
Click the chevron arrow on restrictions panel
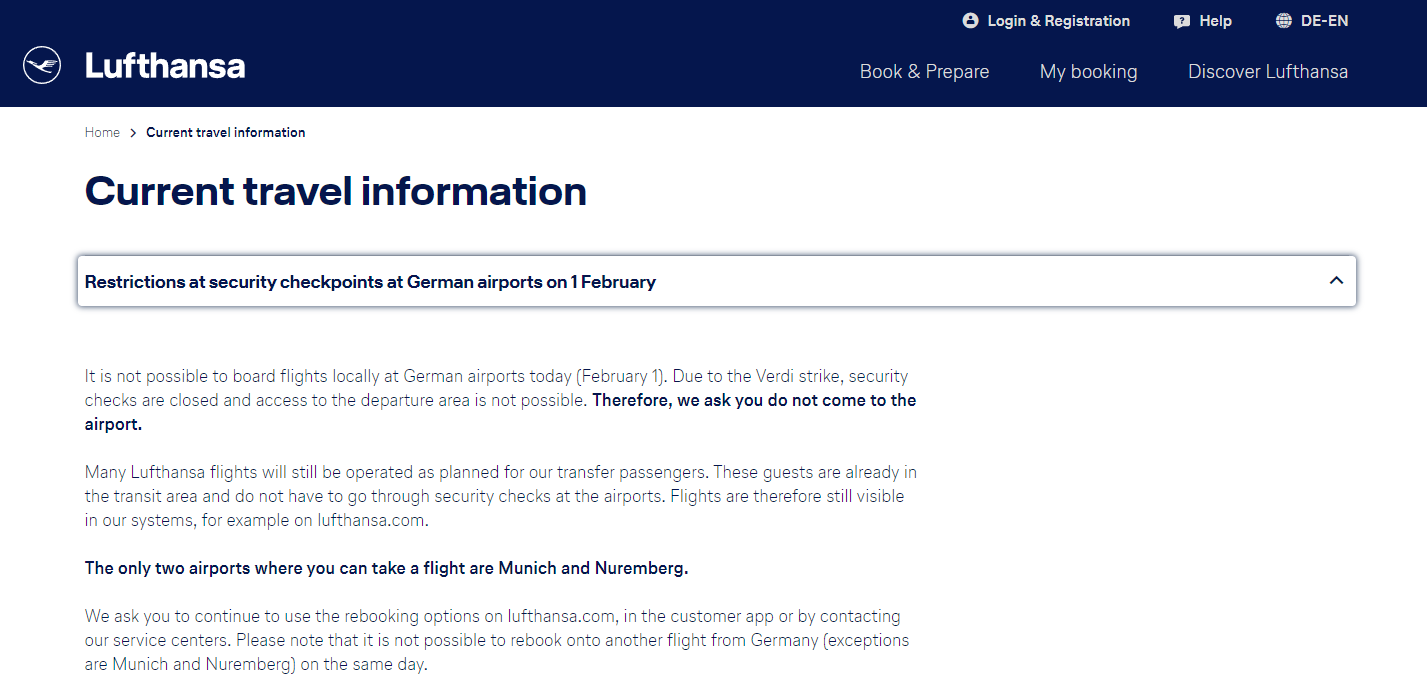pos(1336,281)
